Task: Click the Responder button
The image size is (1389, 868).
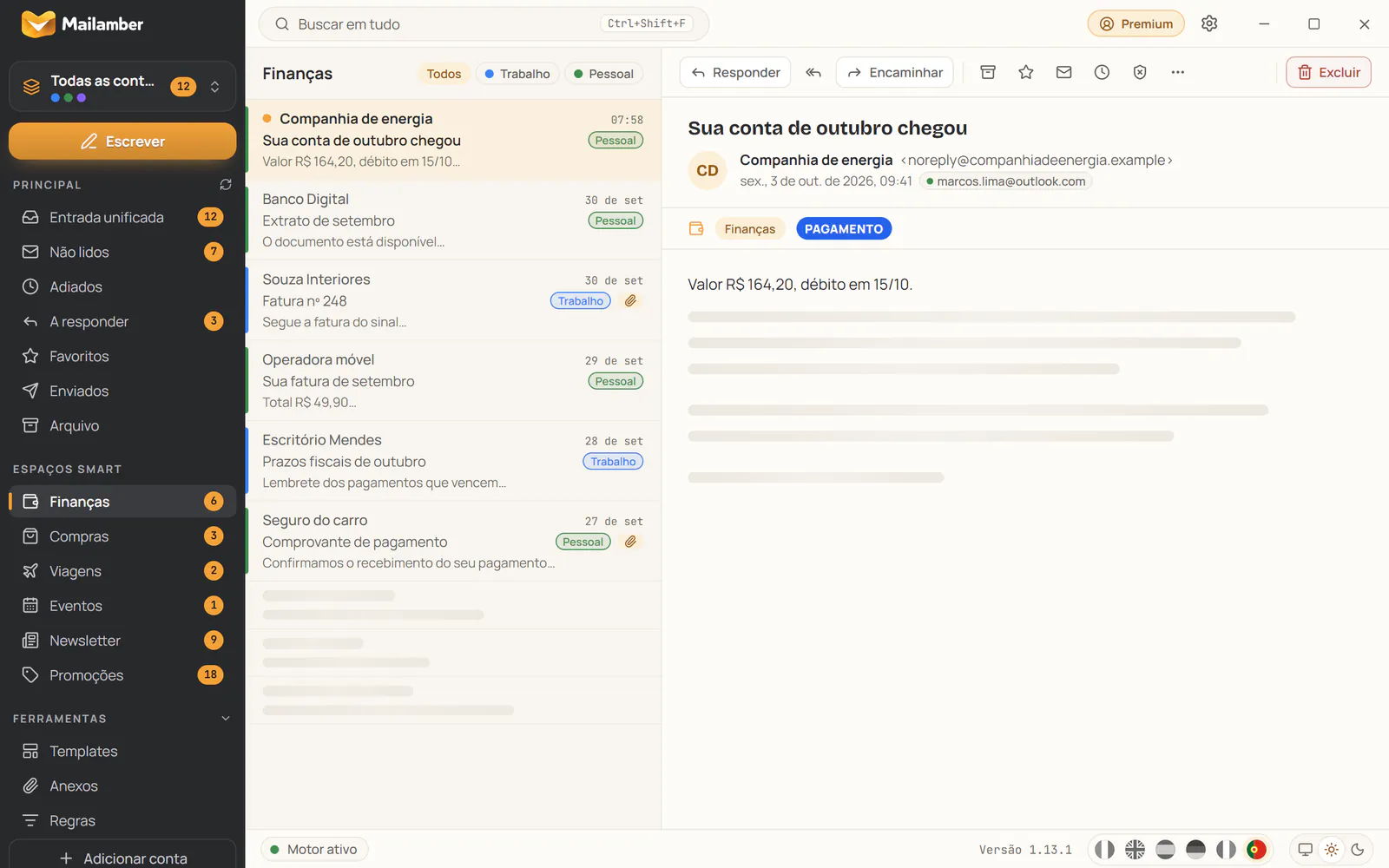Action: click(735, 73)
